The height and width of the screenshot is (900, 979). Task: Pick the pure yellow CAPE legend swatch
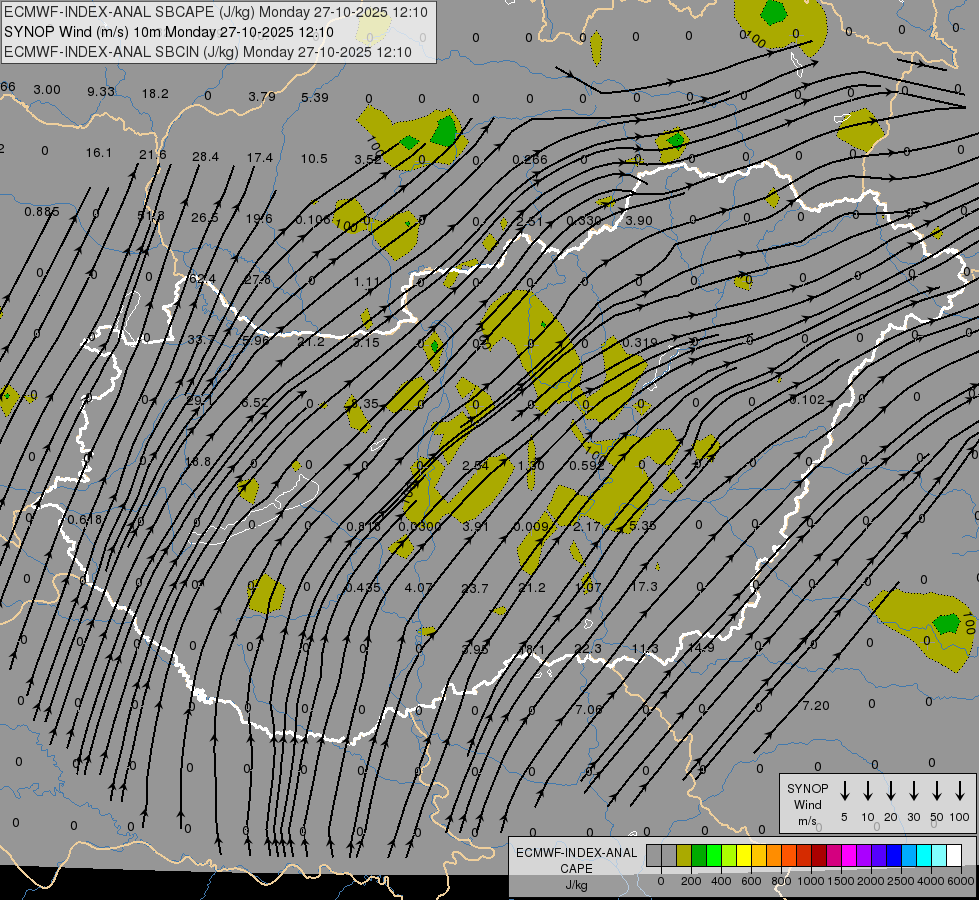(x=744, y=856)
